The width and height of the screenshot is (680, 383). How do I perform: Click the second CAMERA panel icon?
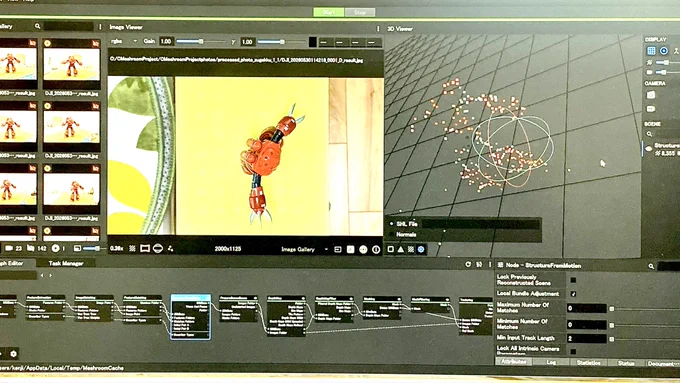click(651, 108)
